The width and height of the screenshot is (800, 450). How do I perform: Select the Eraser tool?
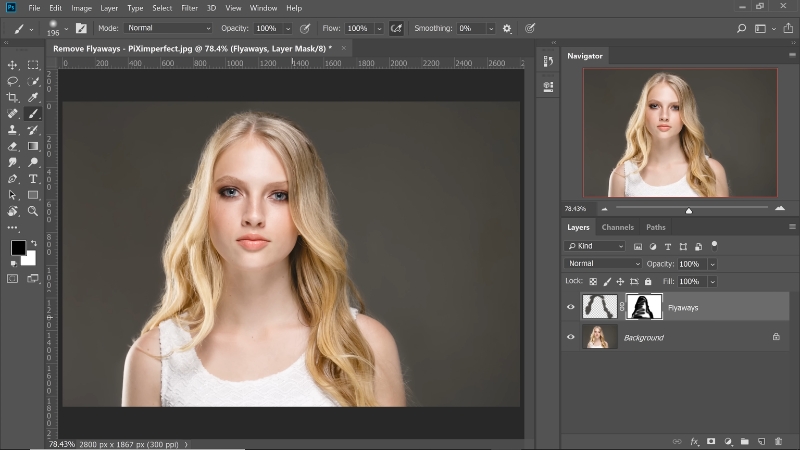[x=12, y=146]
